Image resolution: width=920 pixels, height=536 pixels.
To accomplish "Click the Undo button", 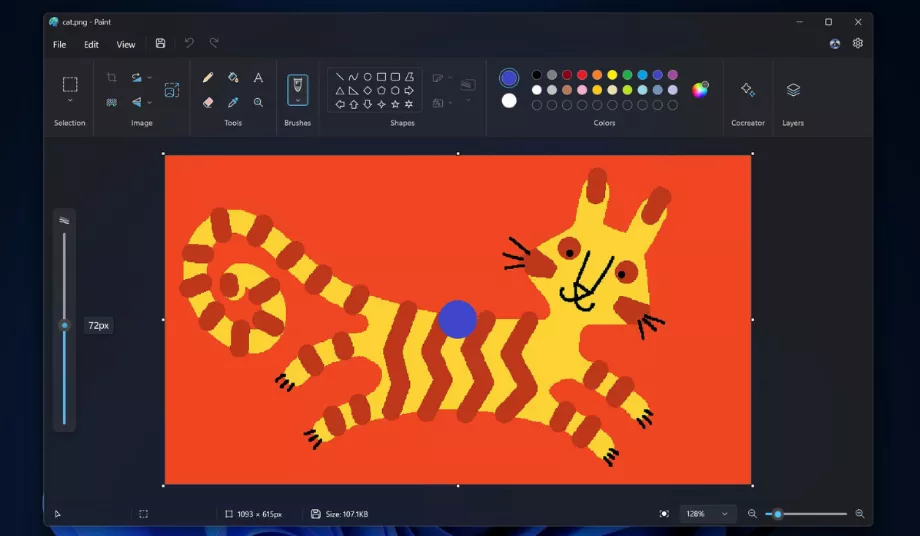I will click(189, 43).
